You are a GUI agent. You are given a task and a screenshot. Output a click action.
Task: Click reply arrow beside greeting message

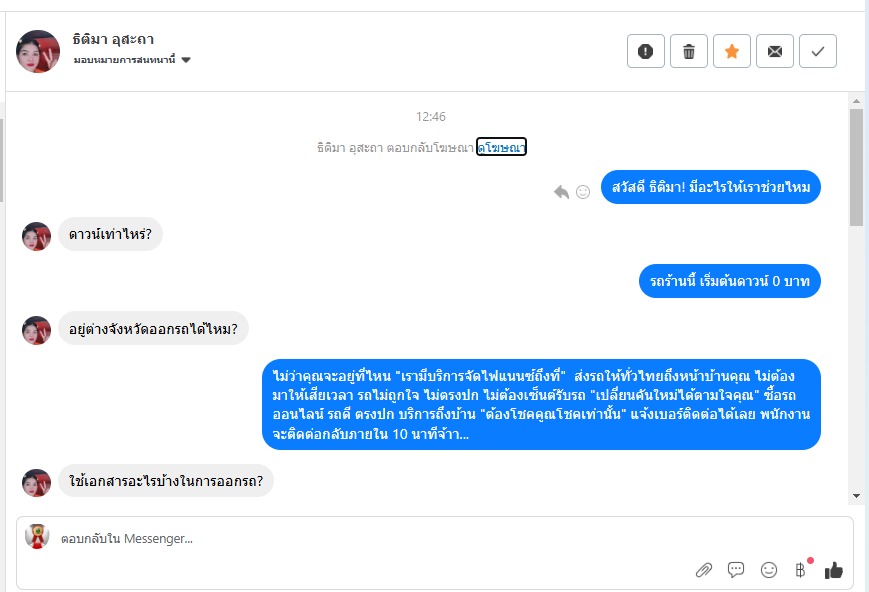(561, 191)
